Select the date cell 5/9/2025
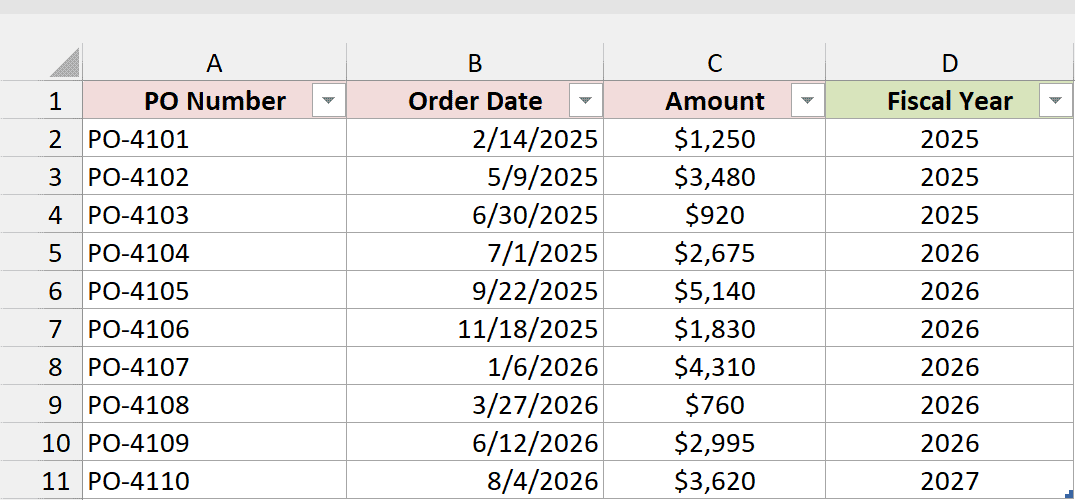Viewport: 1075px width, 500px height. (475, 177)
